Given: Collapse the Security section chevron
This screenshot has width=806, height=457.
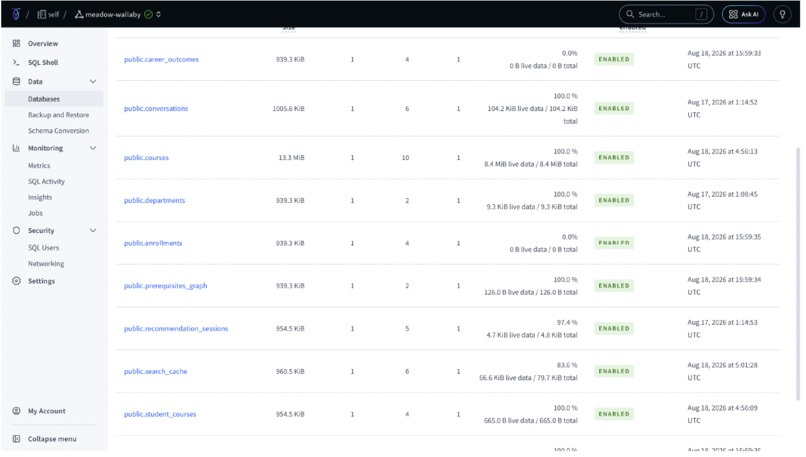Looking at the screenshot, I should click(93, 230).
